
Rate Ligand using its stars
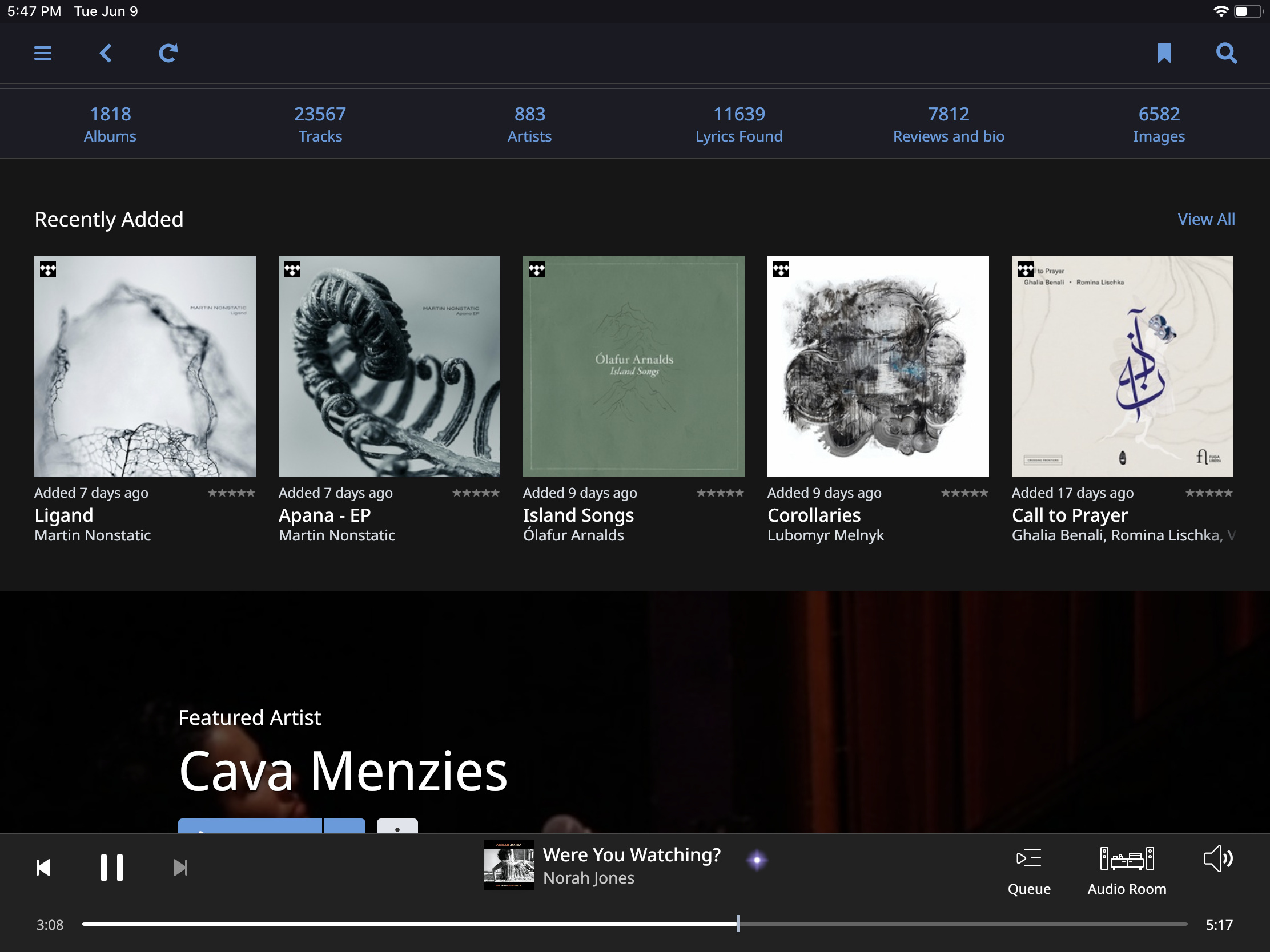tap(231, 493)
